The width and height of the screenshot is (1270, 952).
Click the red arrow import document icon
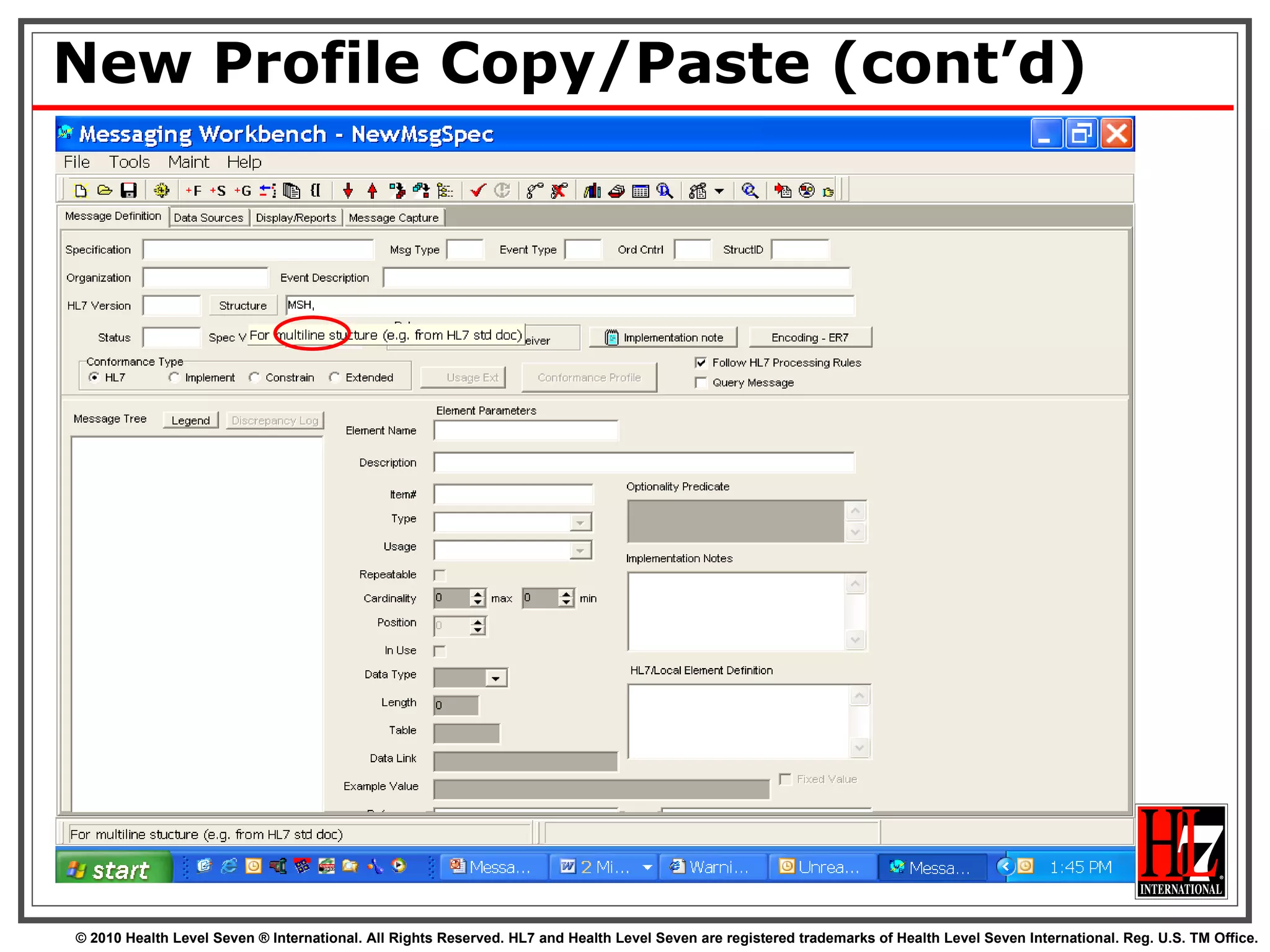click(783, 190)
